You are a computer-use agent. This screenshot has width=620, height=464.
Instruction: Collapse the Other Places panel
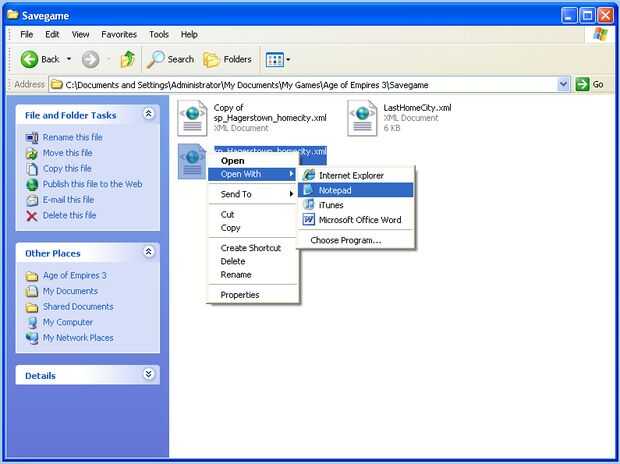[x=149, y=252]
